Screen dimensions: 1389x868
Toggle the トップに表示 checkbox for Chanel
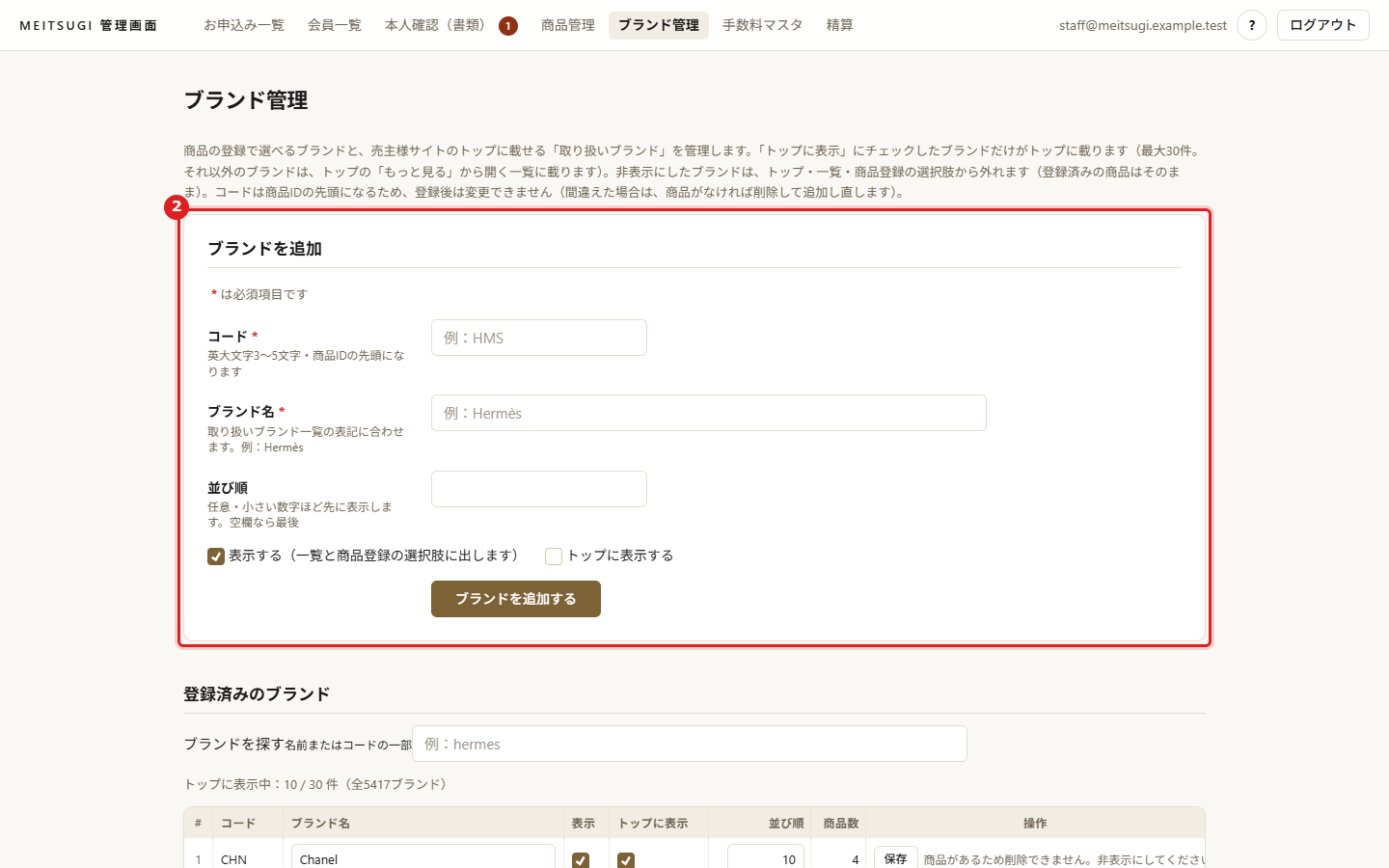(x=626, y=860)
